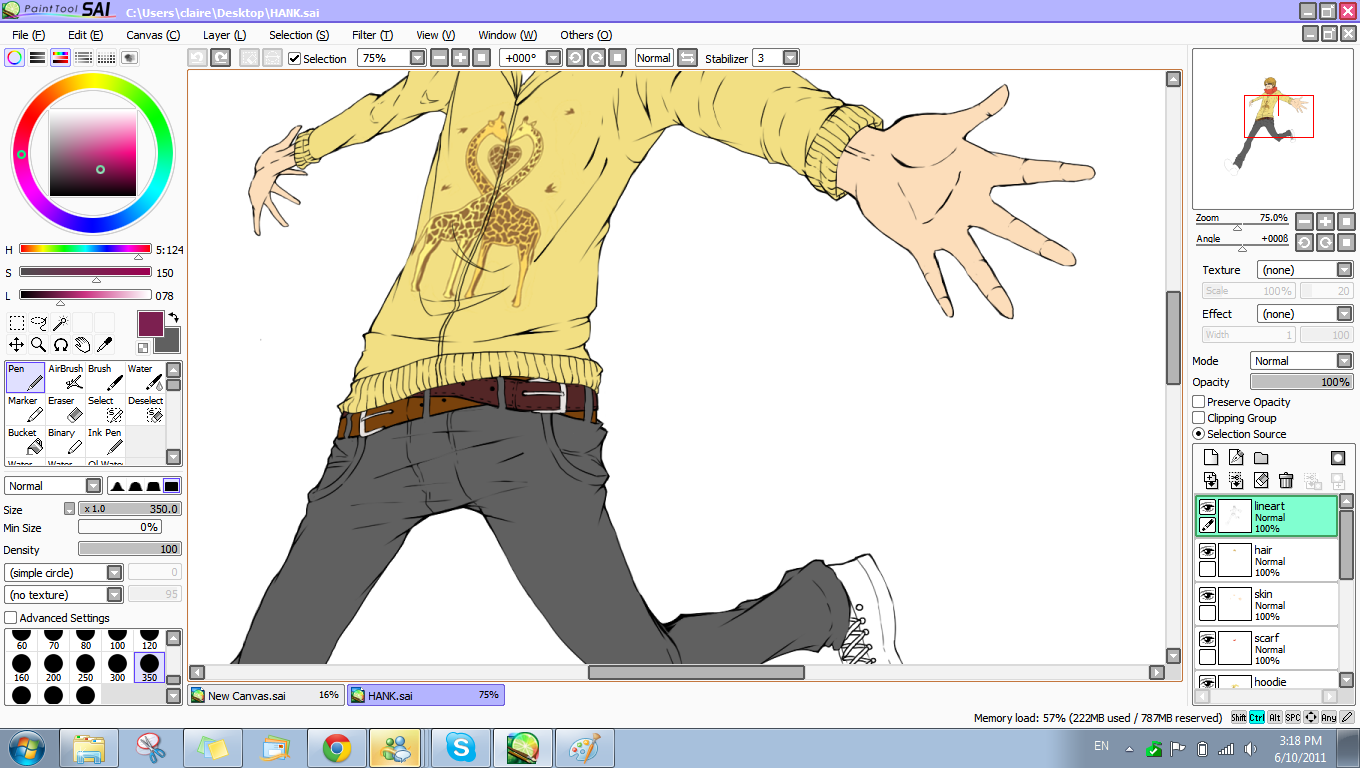Image resolution: width=1360 pixels, height=768 pixels.
Task: Show the RGB slider panel
Action: pyautogui.click(x=37, y=58)
